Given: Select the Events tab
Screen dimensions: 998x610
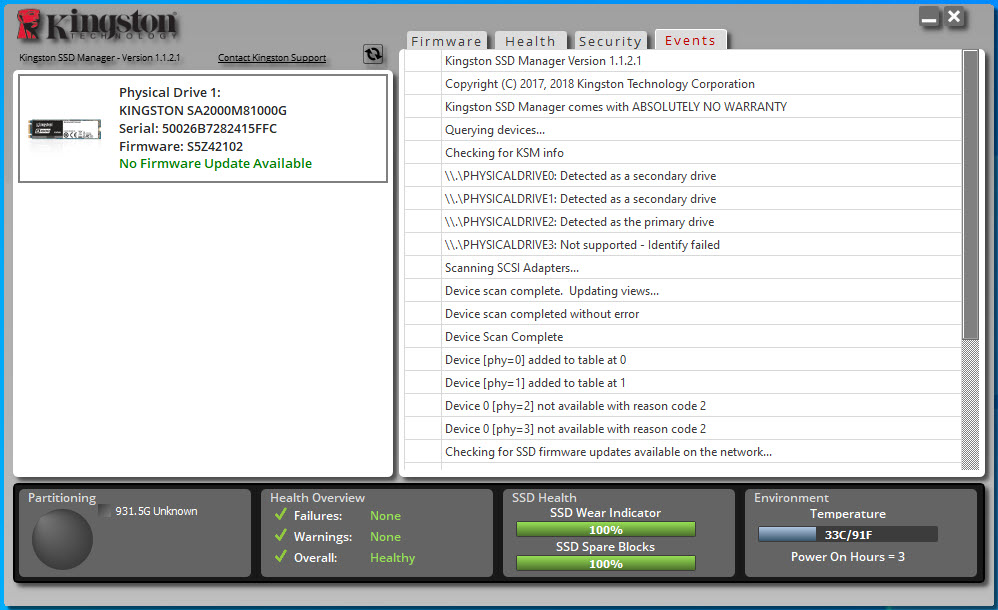Looking at the screenshot, I should (691, 40).
